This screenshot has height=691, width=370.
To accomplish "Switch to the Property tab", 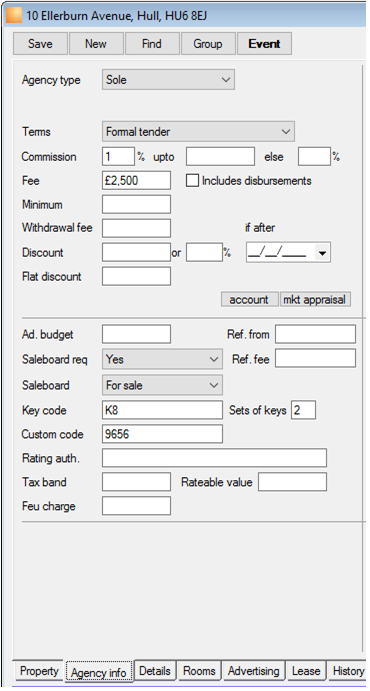I will click(39, 671).
